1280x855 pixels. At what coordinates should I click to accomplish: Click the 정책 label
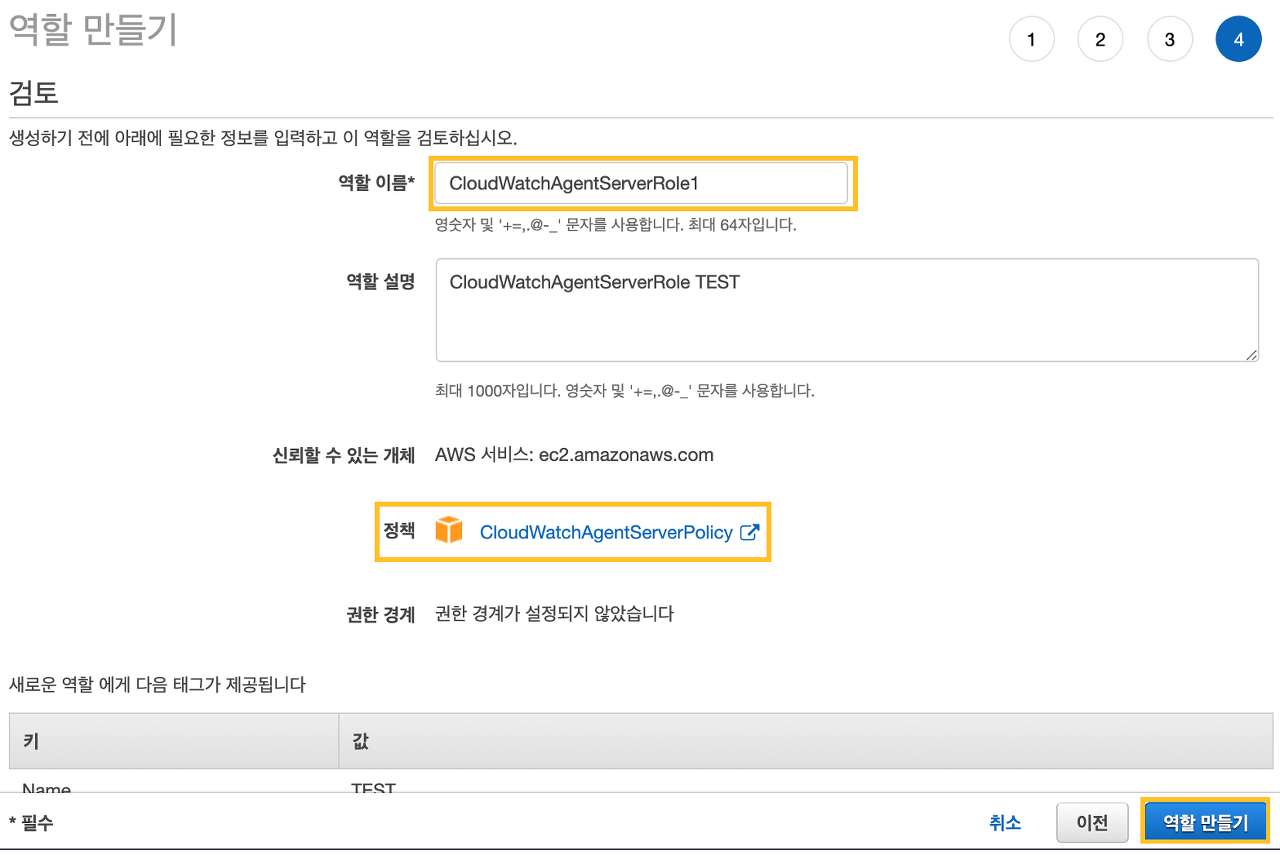click(x=399, y=530)
